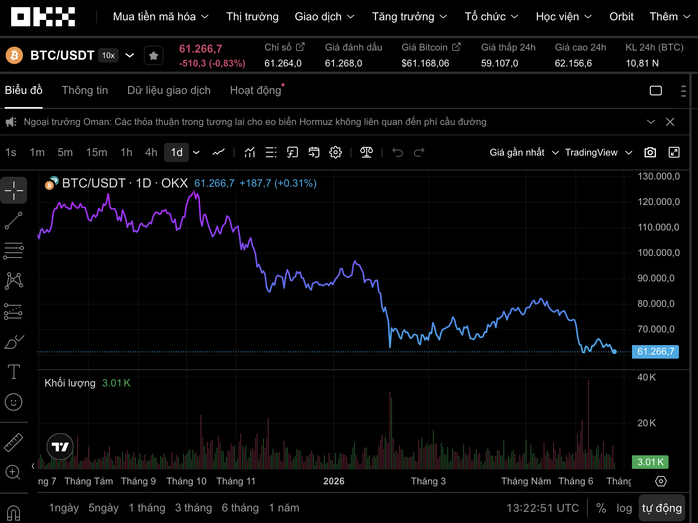Screen dimensions: 698x523
Task: Take a chart snapshot with the camera icon
Action: [650, 153]
